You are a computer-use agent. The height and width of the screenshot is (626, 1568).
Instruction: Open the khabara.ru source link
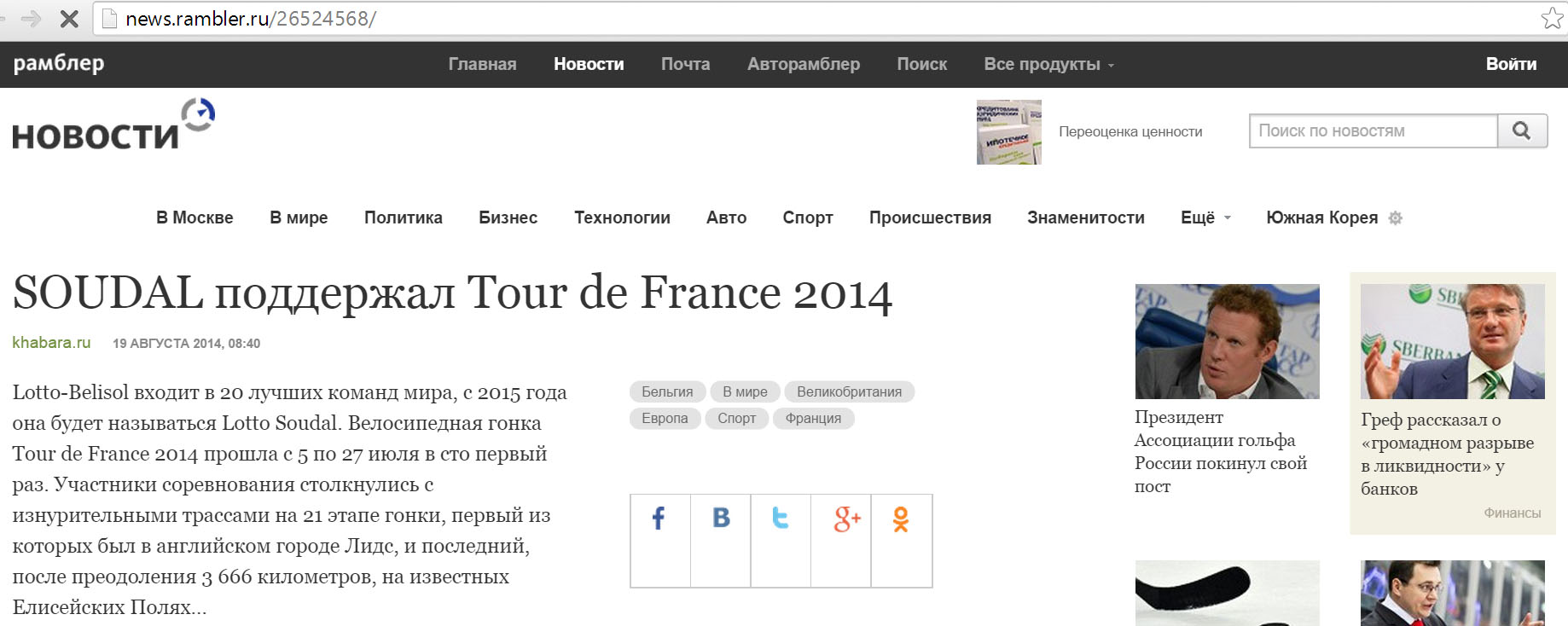click(51, 343)
